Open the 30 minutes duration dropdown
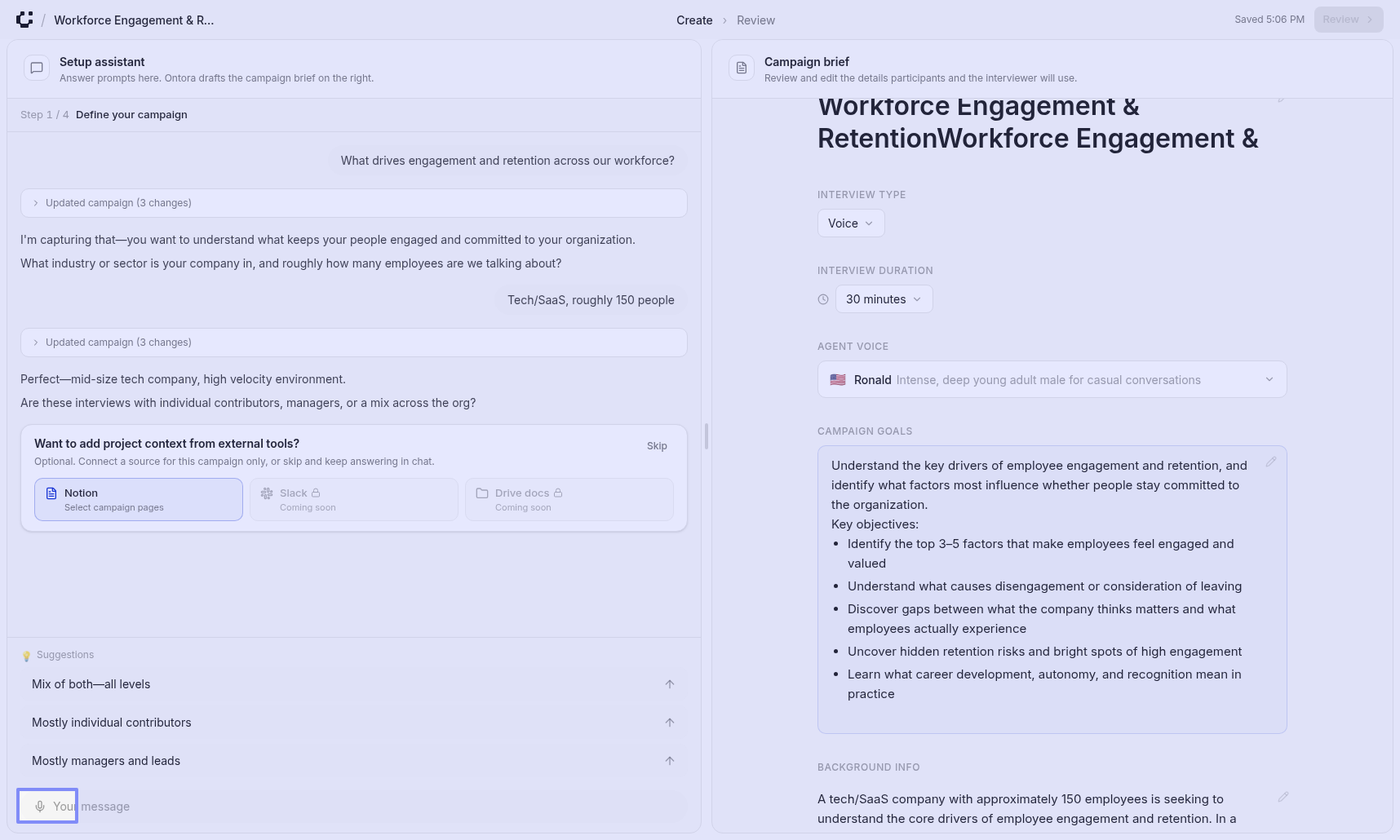Viewport: 1400px width, 840px height. (x=883, y=299)
